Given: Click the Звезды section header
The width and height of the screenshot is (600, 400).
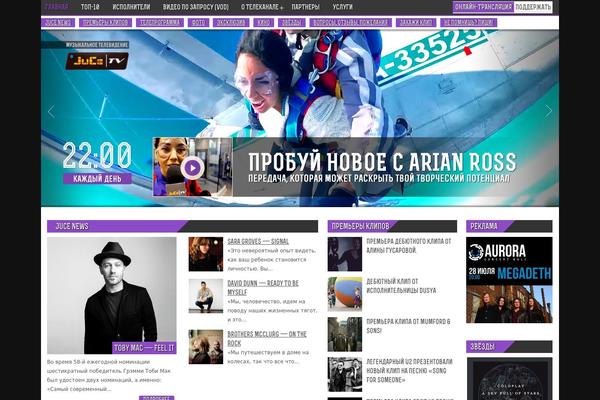Looking at the screenshot, I should [509, 346].
